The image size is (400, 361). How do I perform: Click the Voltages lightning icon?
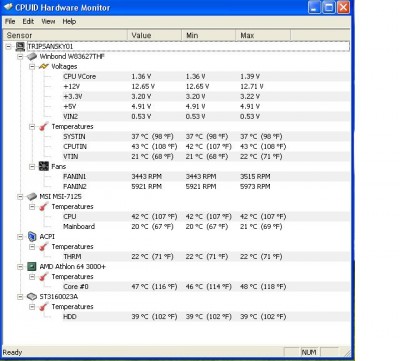[44, 66]
